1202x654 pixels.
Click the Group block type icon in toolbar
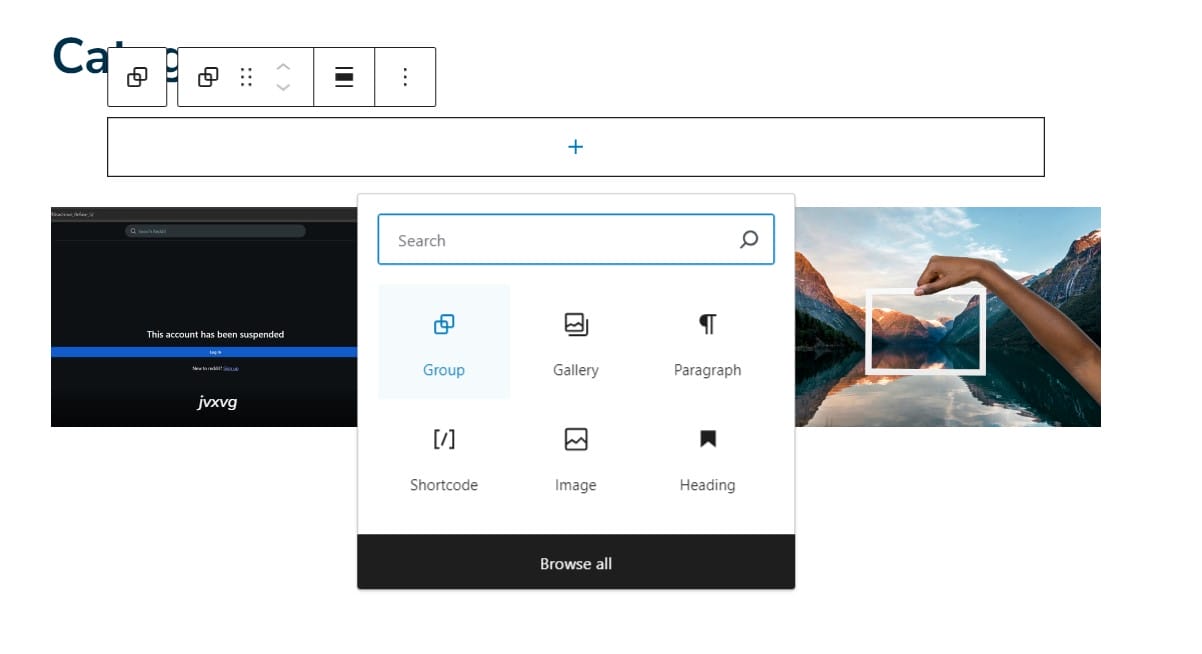[208, 77]
